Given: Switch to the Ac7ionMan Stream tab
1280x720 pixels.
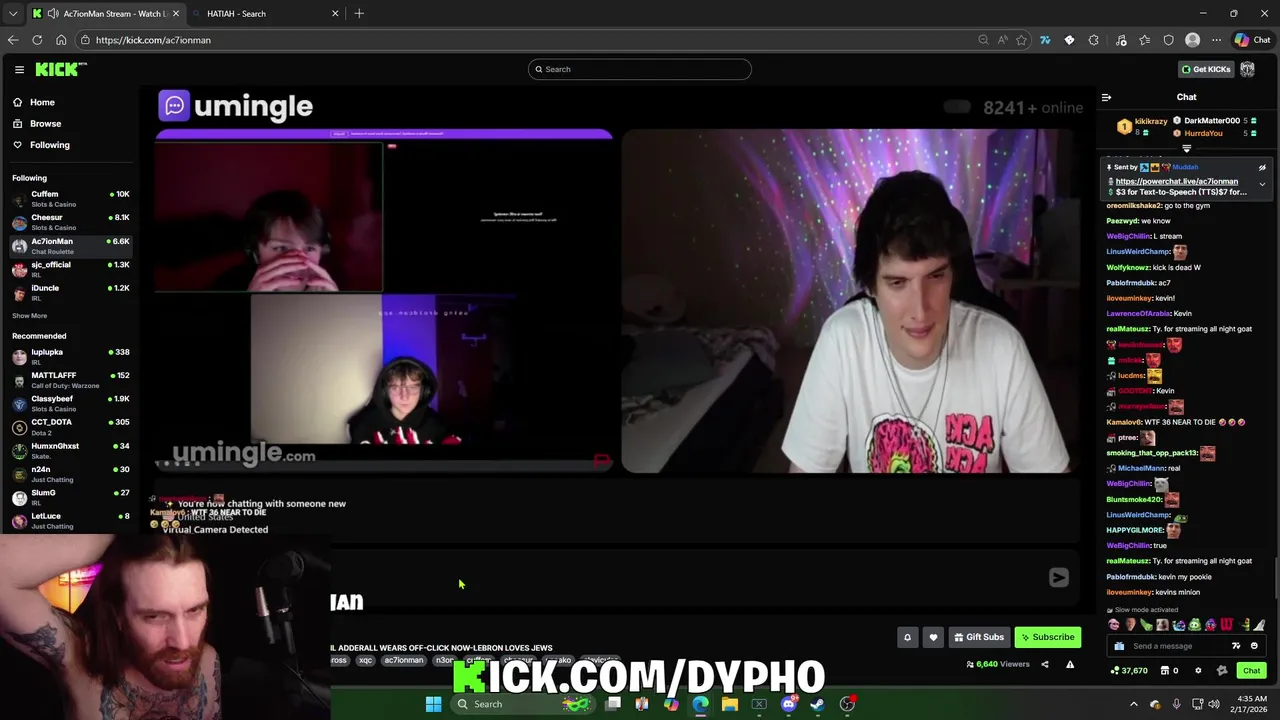Looking at the screenshot, I should [105, 14].
